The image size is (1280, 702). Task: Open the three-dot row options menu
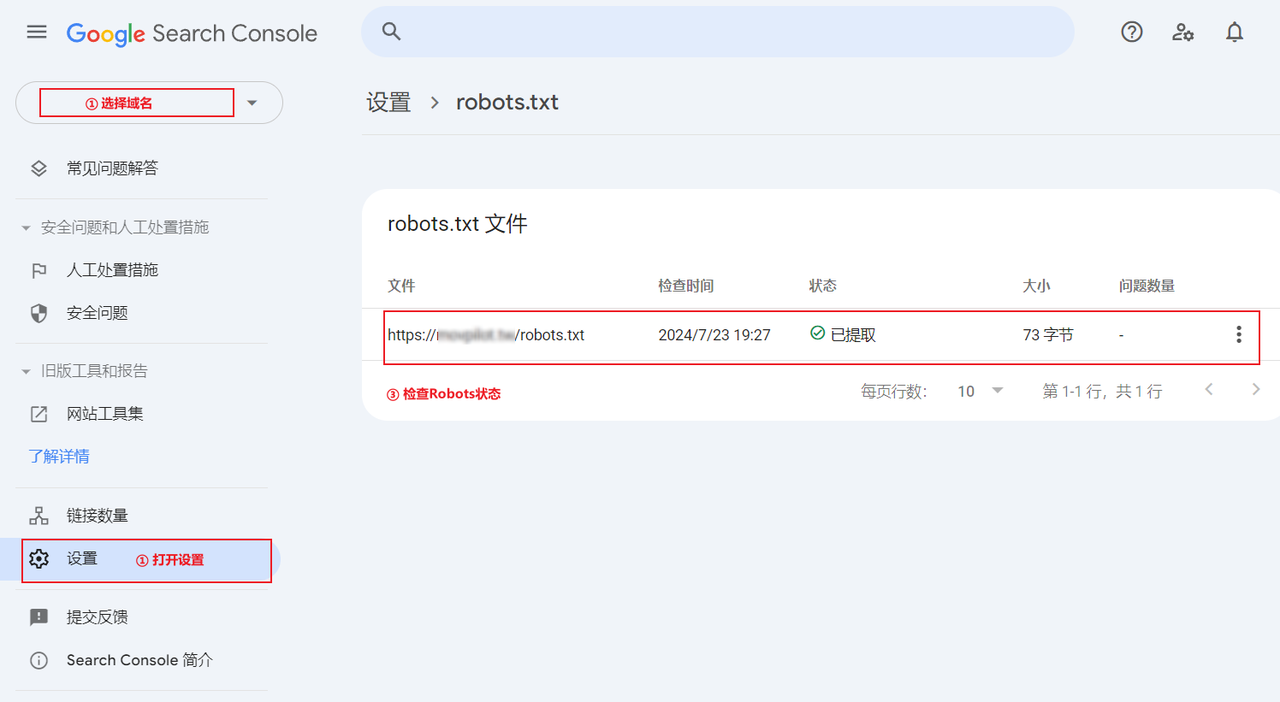(x=1239, y=335)
